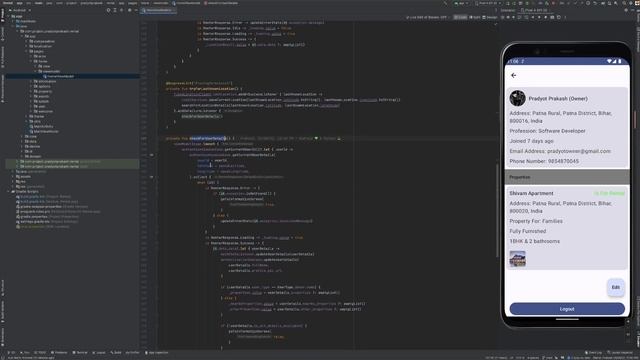The height and width of the screenshot is (360, 640).
Task: Select MainViewModel in the project tree
Action: point(44,131)
